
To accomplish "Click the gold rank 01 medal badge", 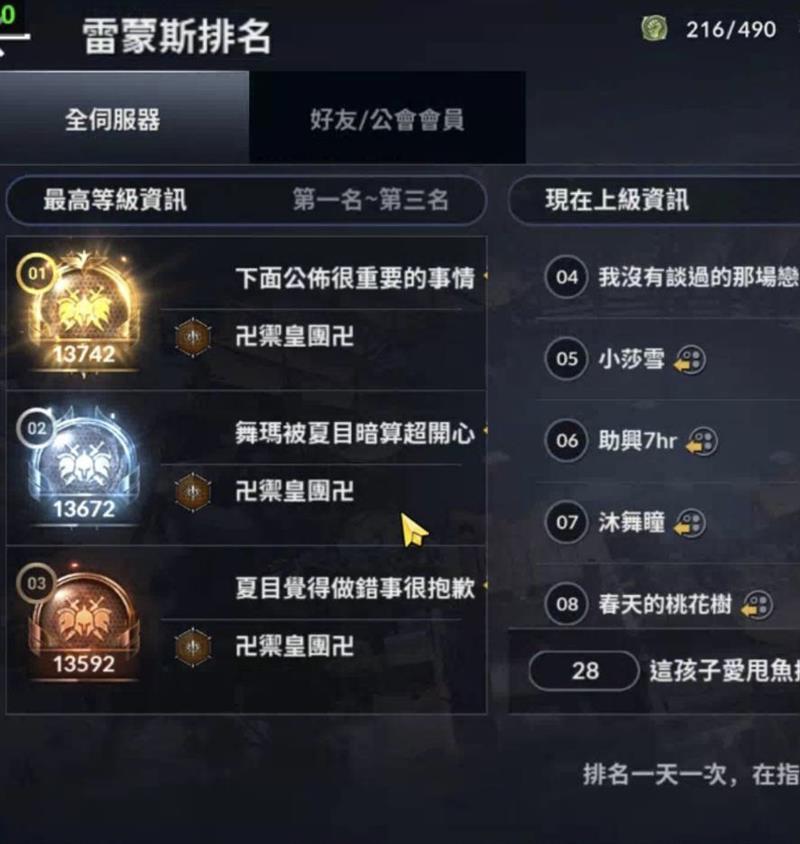I will (x=83, y=312).
